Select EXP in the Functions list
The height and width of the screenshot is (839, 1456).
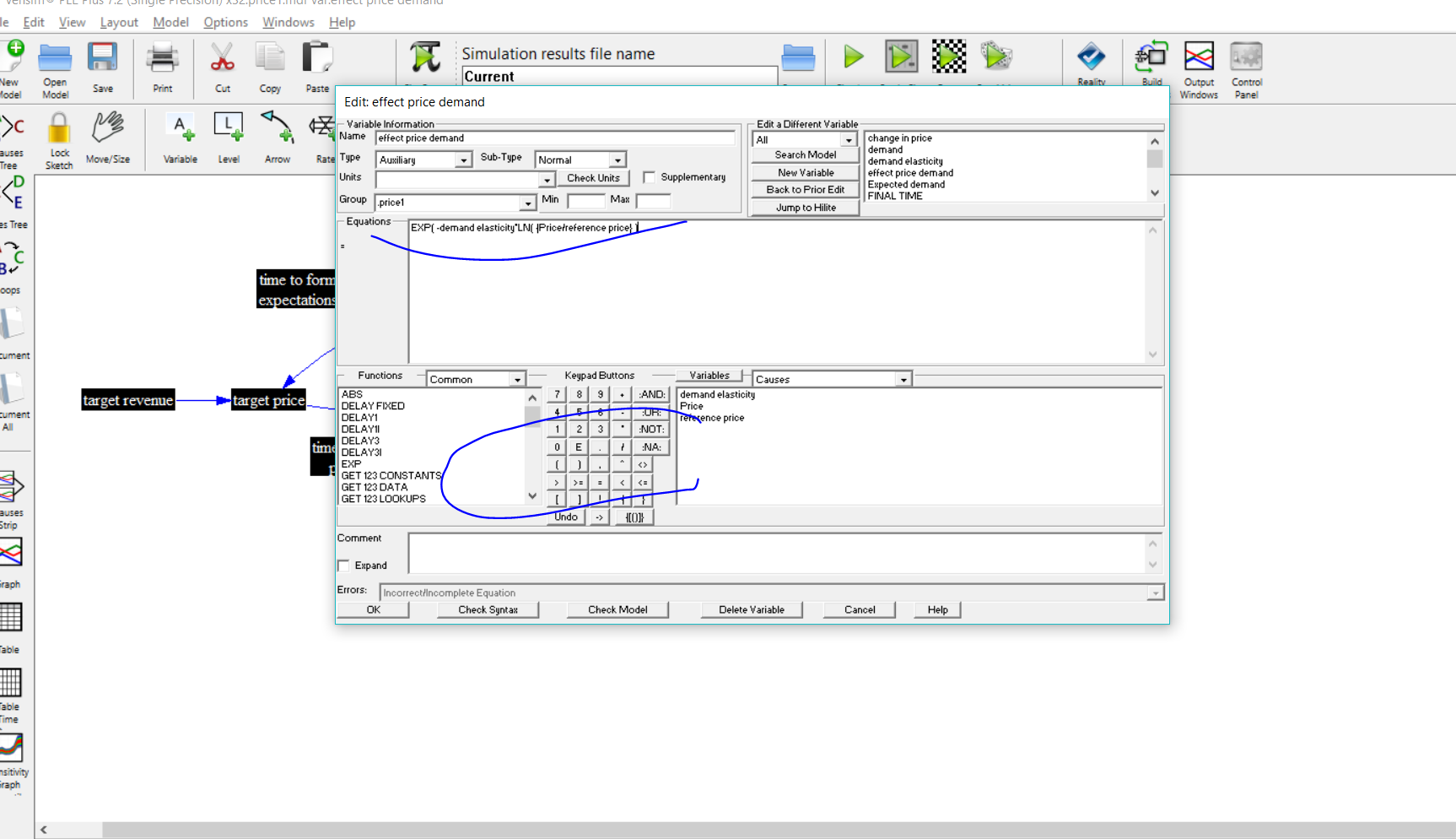pyautogui.click(x=351, y=464)
